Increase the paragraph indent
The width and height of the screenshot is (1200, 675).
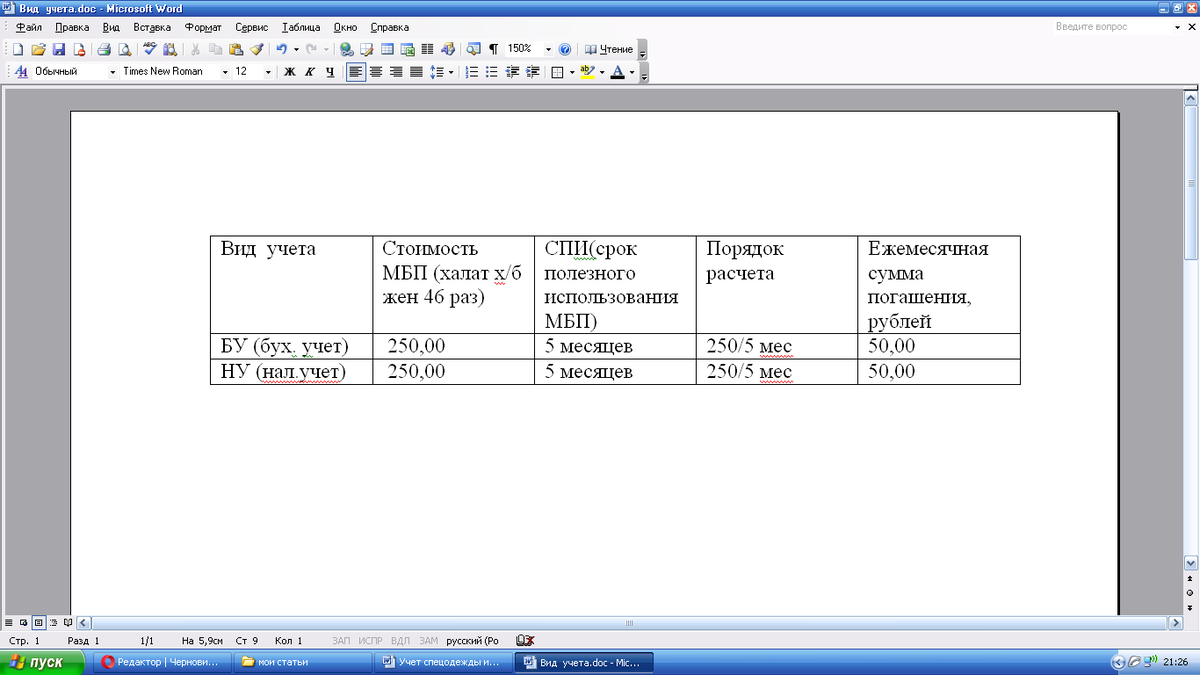tap(532, 72)
